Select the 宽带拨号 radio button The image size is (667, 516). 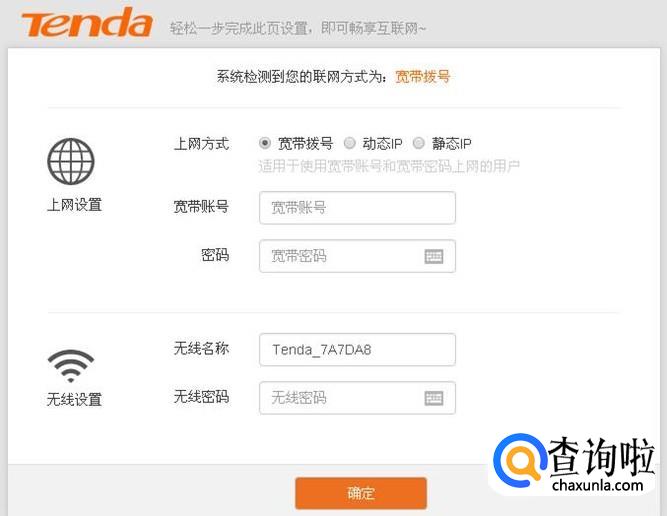[x=265, y=143]
